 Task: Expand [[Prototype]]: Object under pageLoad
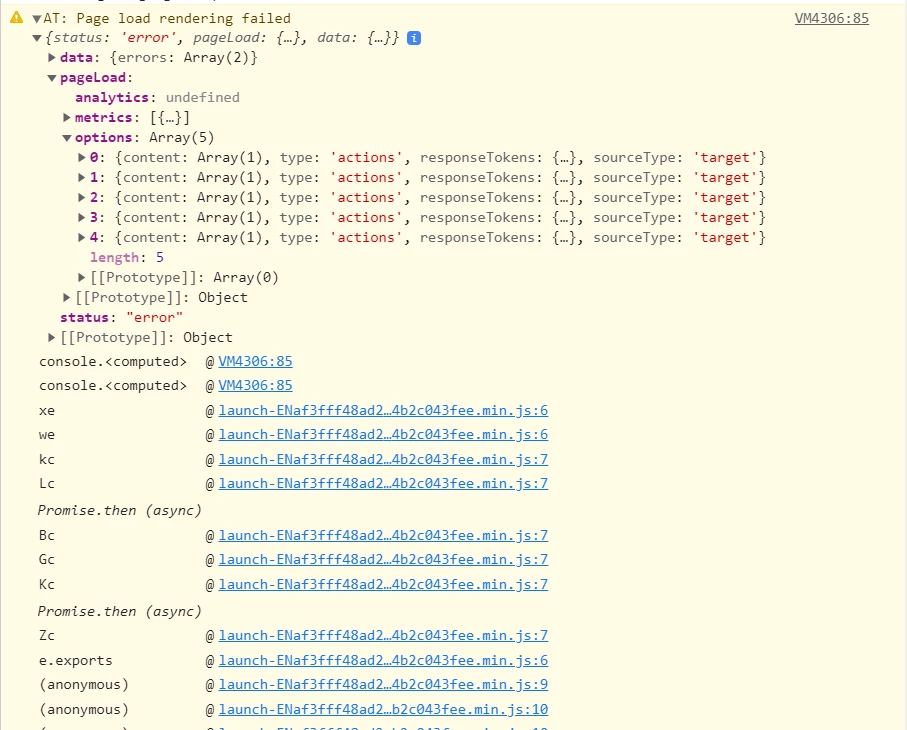pyautogui.click(x=67, y=297)
